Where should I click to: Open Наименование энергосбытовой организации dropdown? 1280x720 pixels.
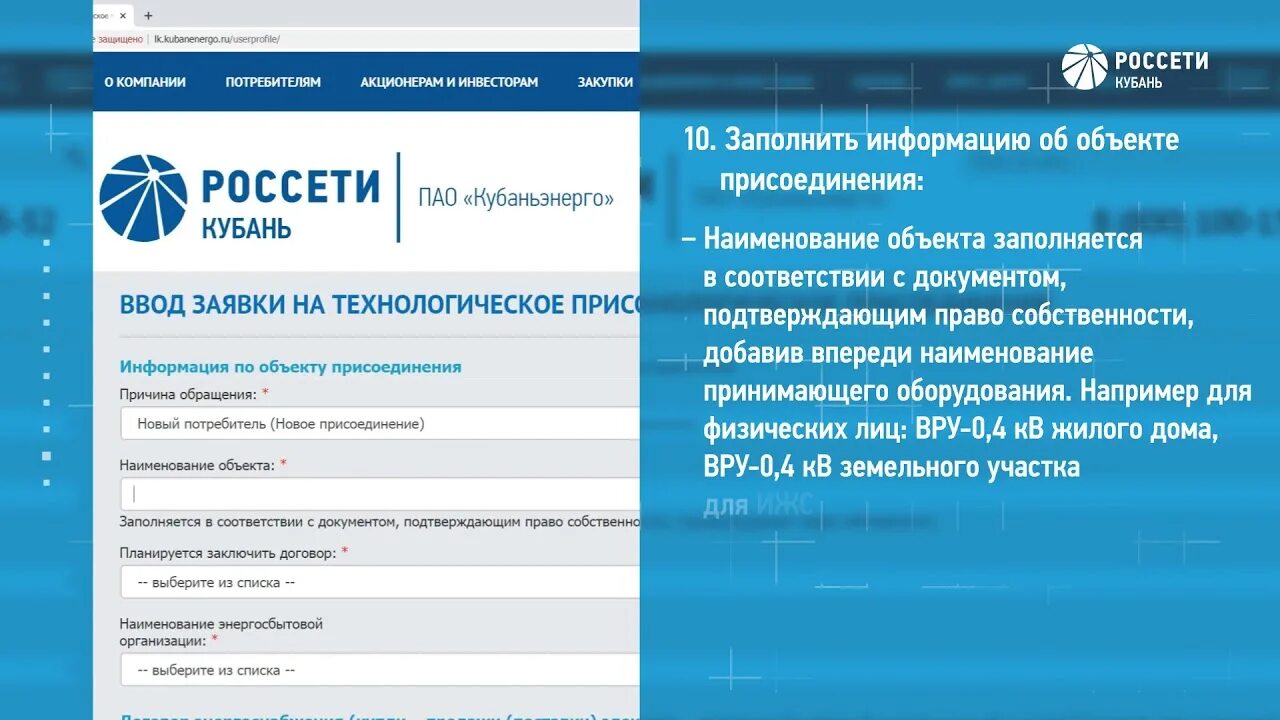pyautogui.click(x=379, y=670)
